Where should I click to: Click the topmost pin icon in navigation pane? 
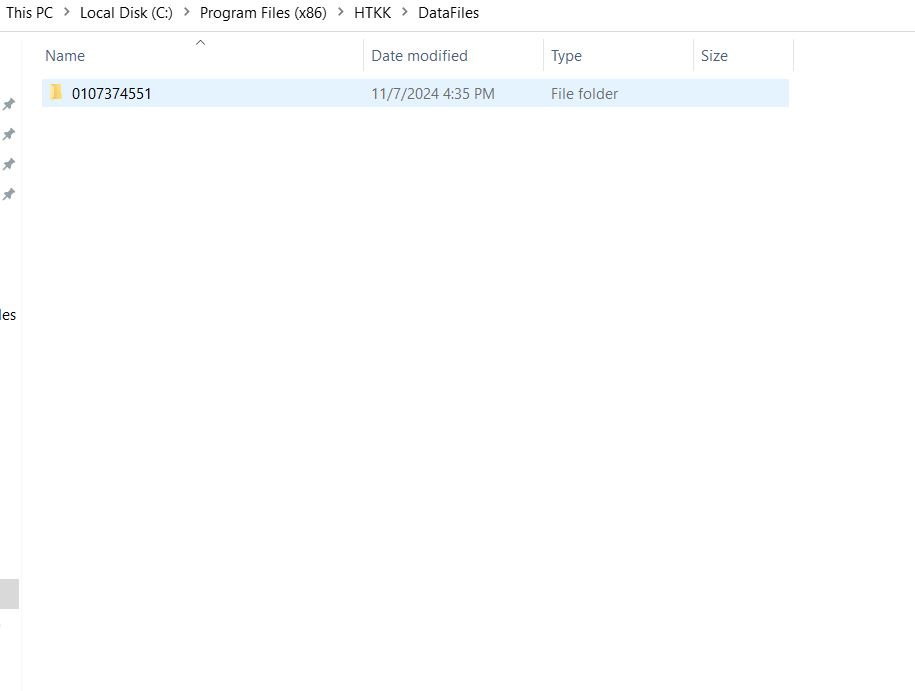click(9, 105)
